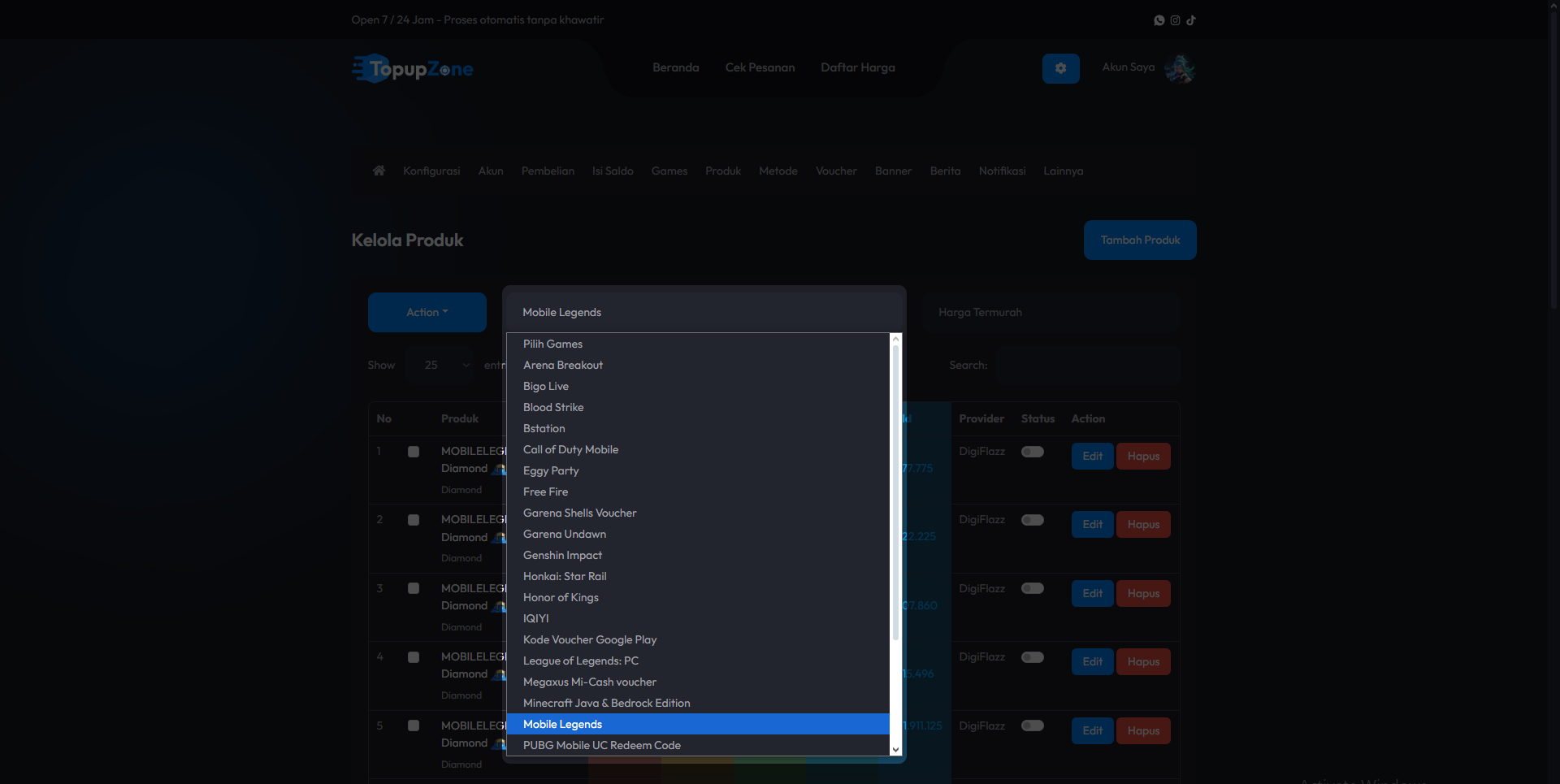Go to Beranda page
The image size is (1560, 784).
click(676, 67)
